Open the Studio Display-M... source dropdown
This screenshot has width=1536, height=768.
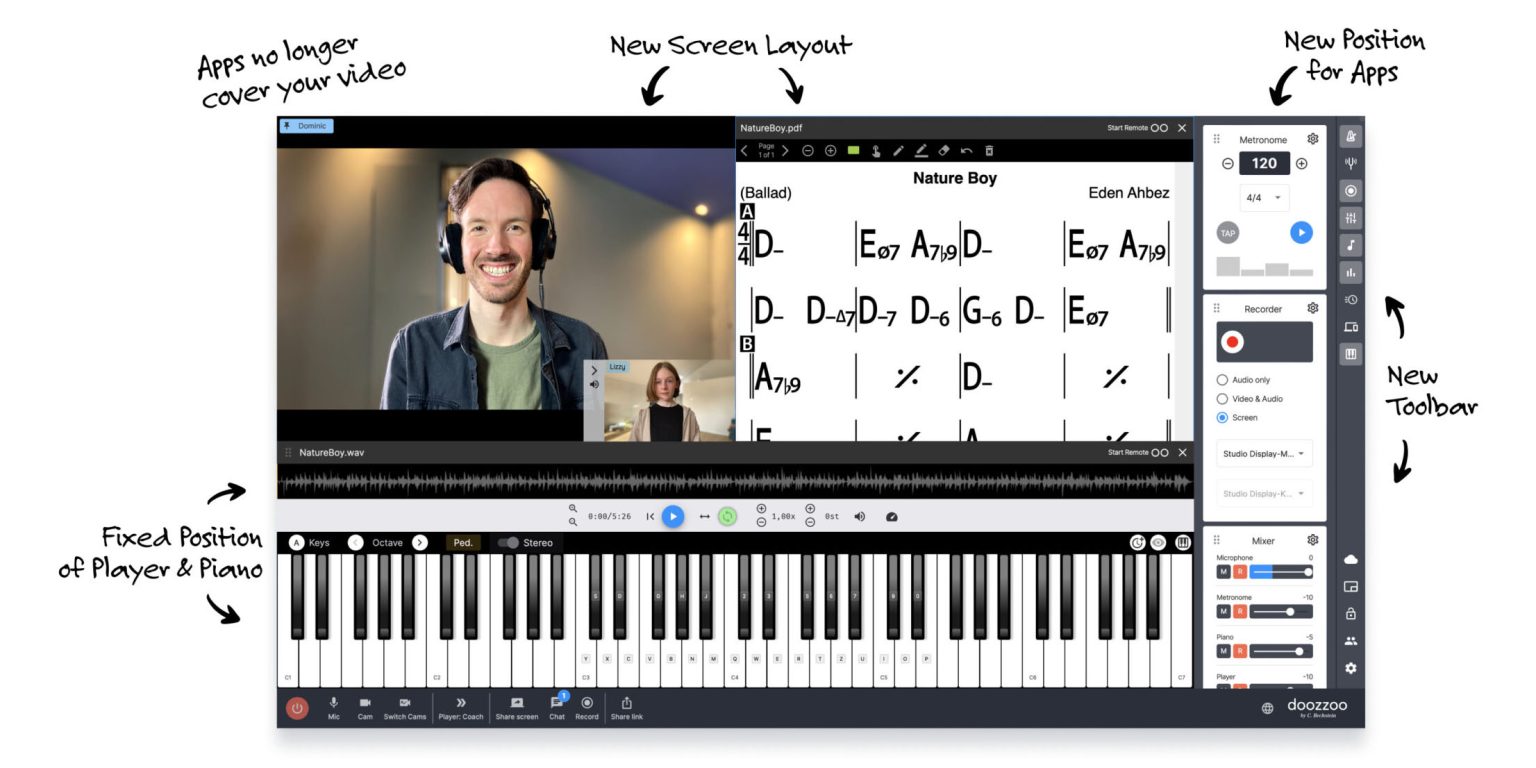click(1264, 454)
